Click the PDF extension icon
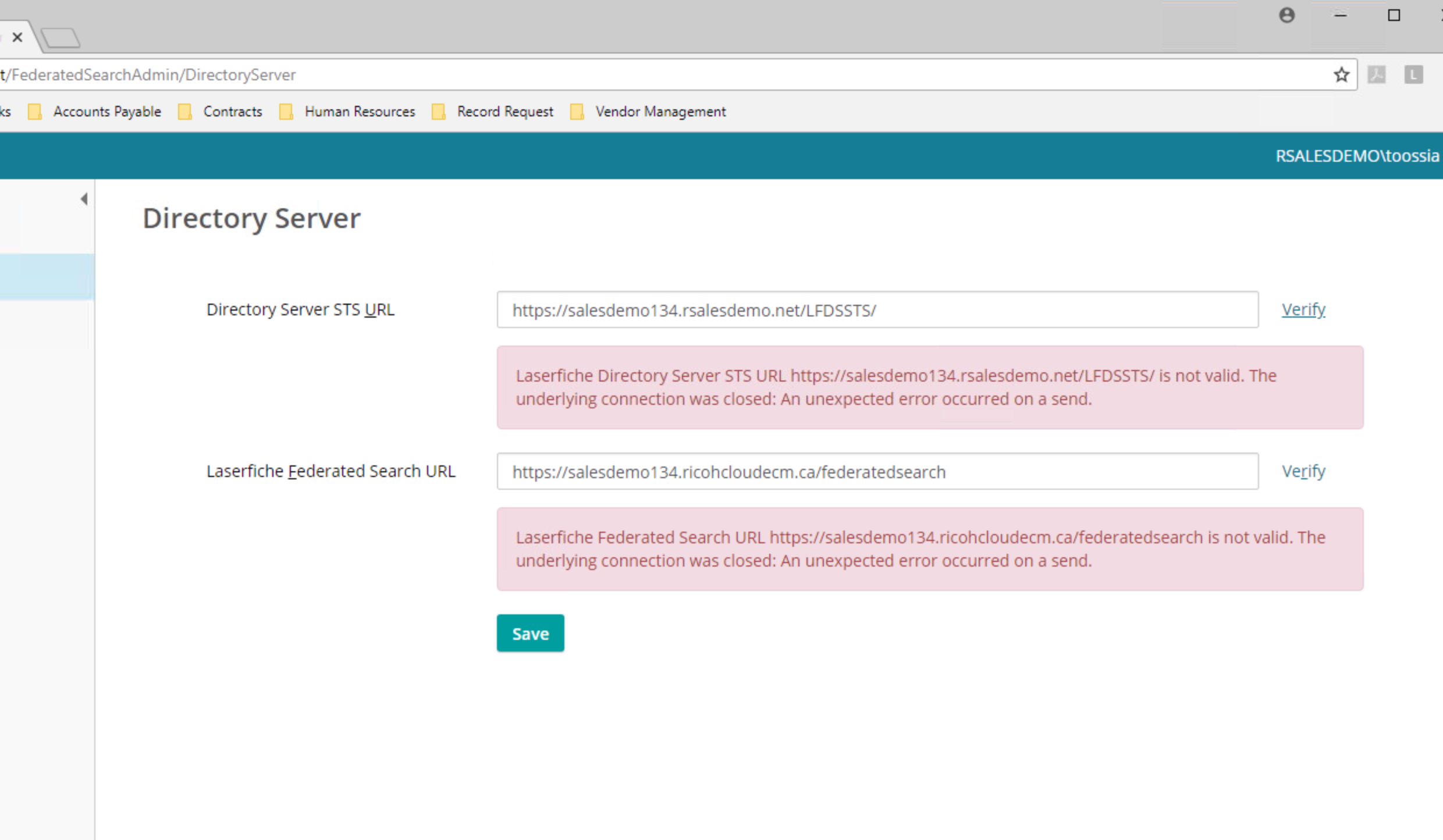1443x840 pixels. 1377,75
